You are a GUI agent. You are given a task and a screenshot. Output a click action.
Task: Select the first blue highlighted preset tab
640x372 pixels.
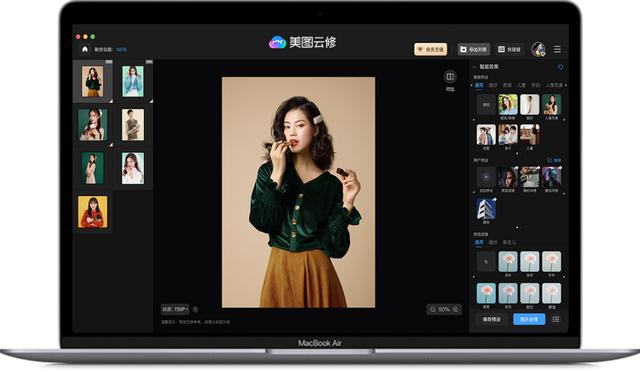[479, 85]
